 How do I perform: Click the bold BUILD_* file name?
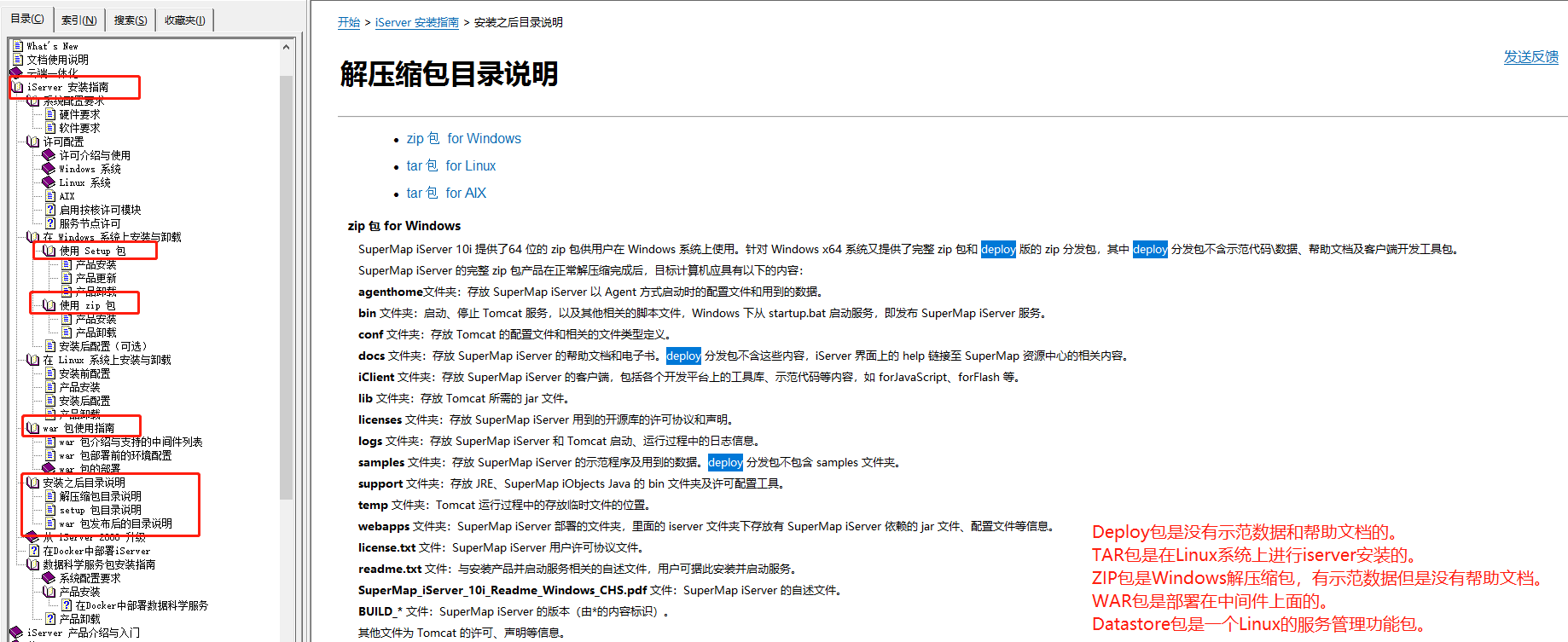(x=380, y=611)
